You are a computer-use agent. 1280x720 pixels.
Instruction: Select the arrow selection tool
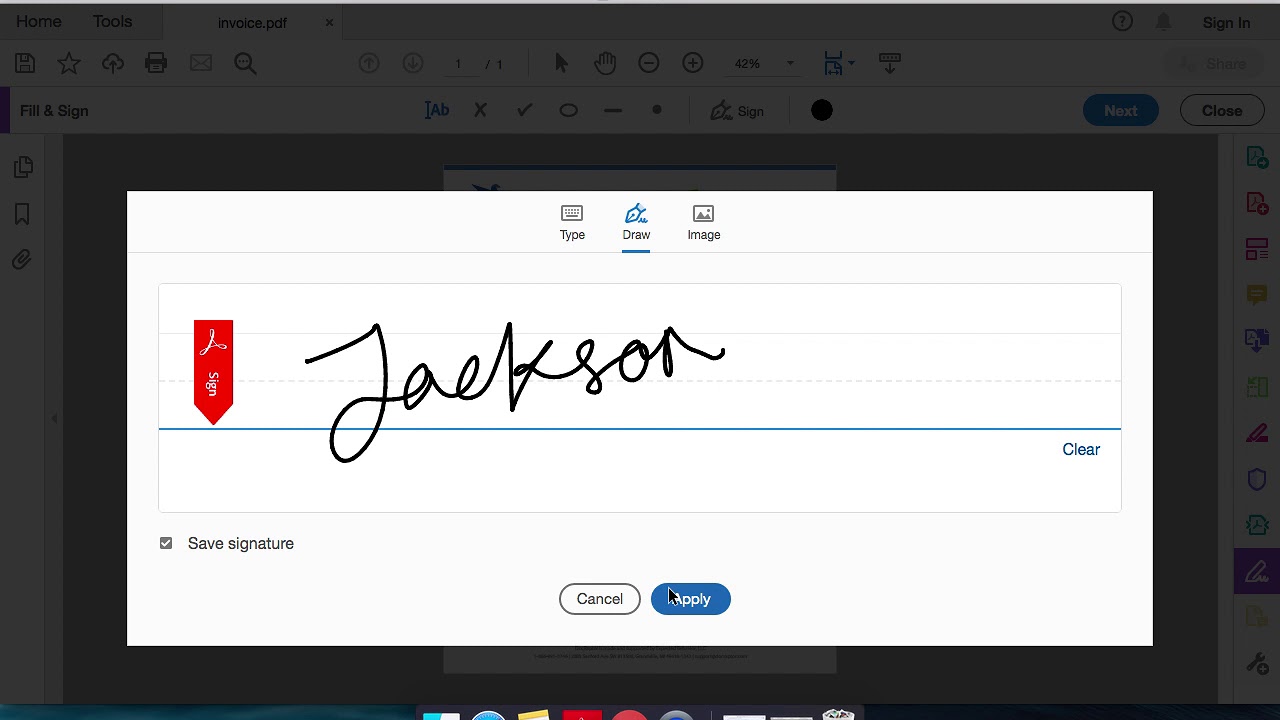(x=561, y=63)
